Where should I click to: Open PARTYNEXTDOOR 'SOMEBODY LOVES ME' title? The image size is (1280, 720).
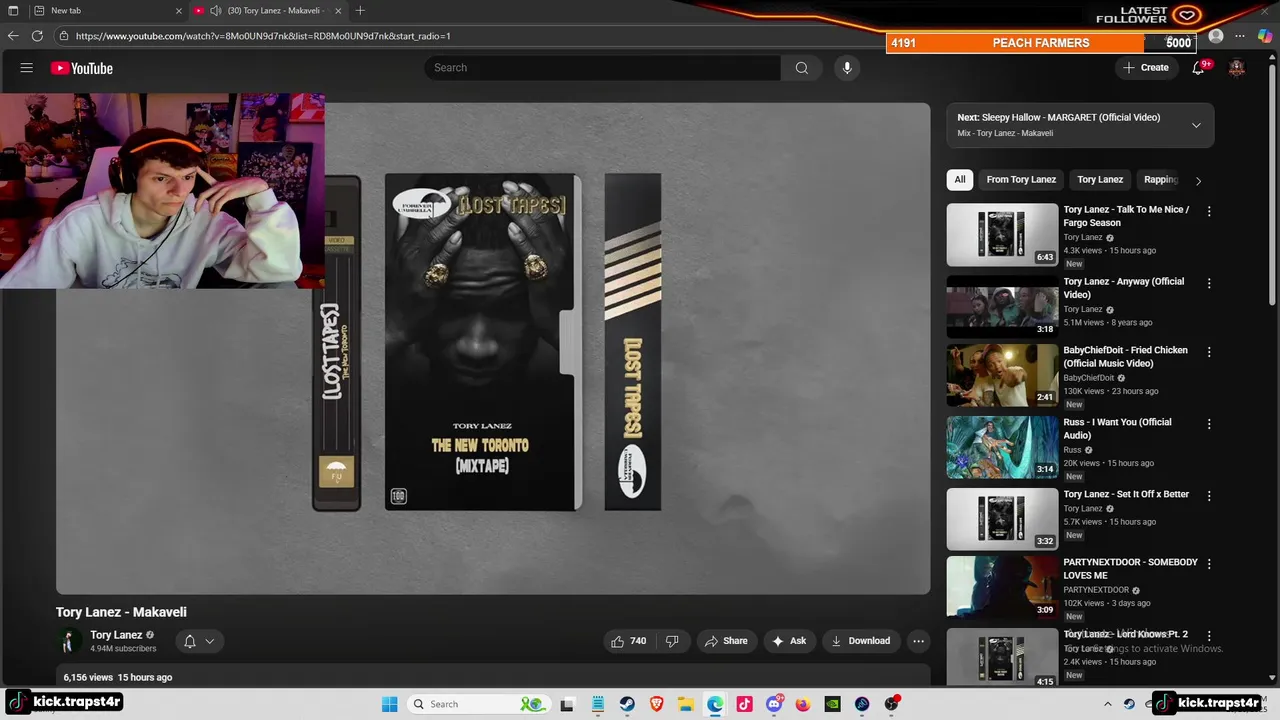[x=1130, y=568]
